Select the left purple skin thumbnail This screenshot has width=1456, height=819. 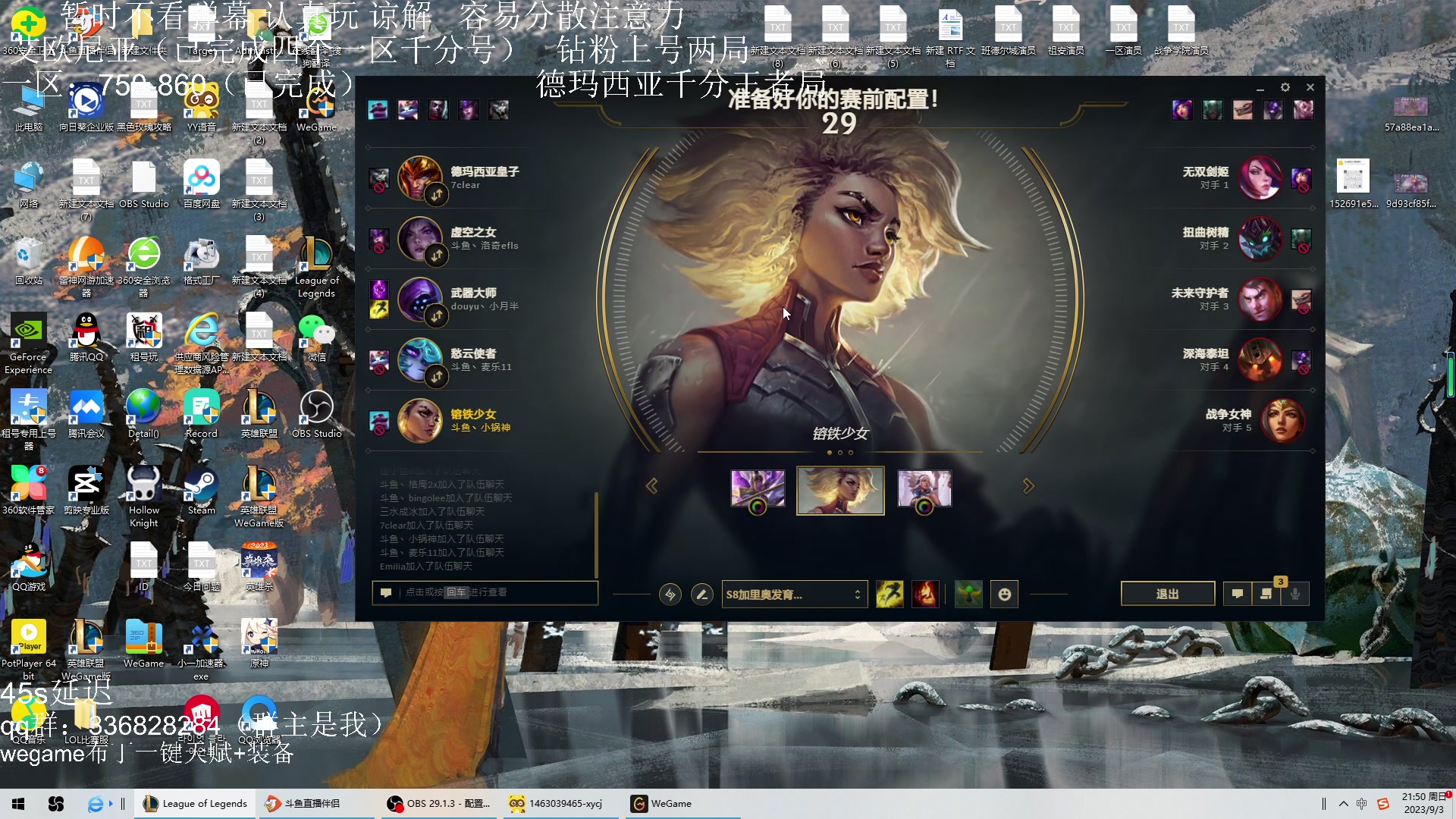(758, 489)
